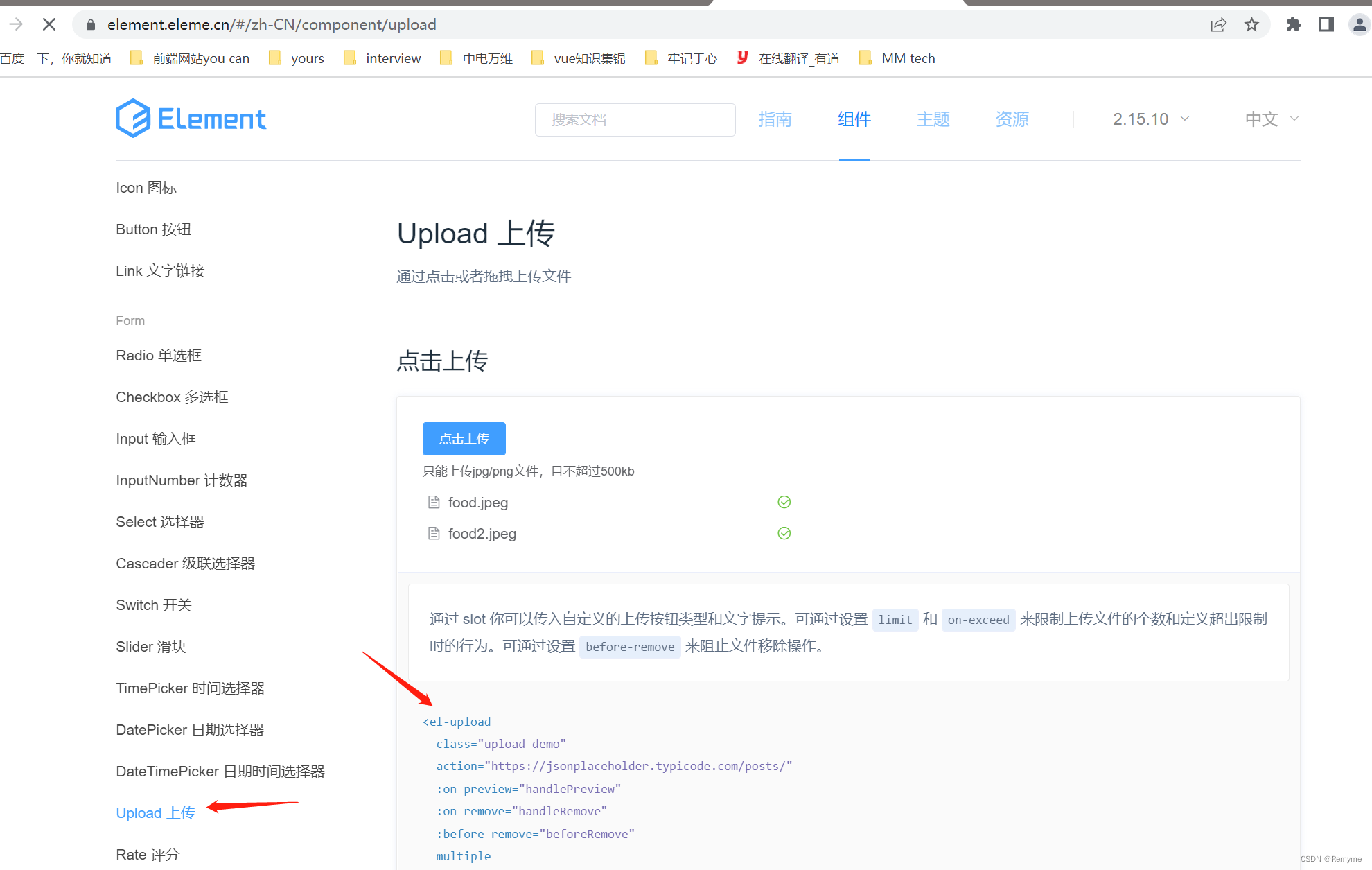Click the blue 点击上传 button
Screen dimensions: 1372x870
tap(464, 439)
